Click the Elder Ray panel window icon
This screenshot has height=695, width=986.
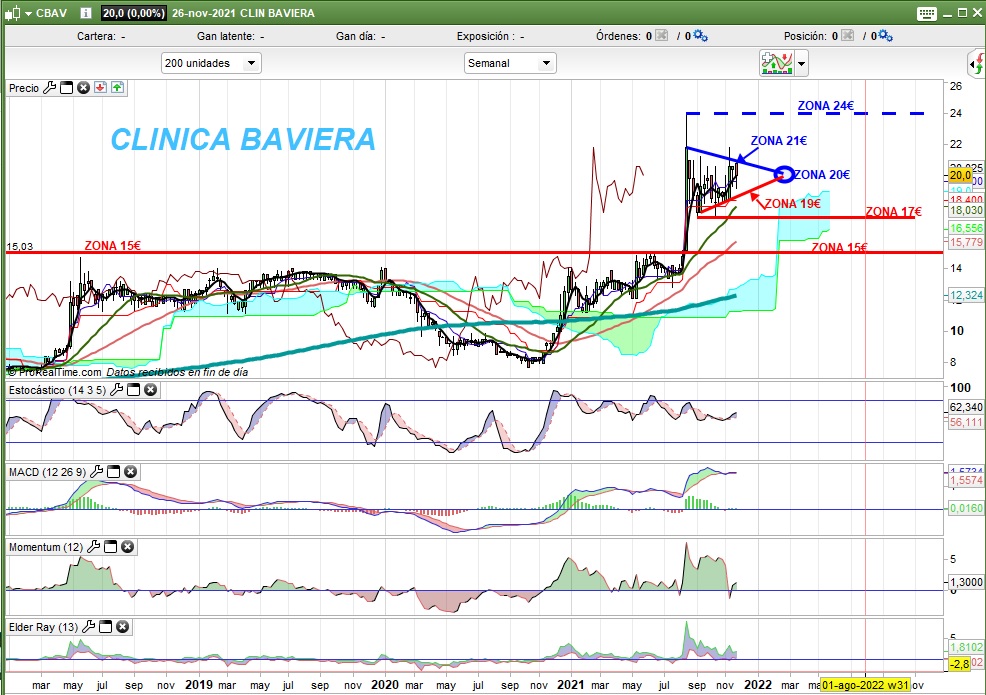106,627
